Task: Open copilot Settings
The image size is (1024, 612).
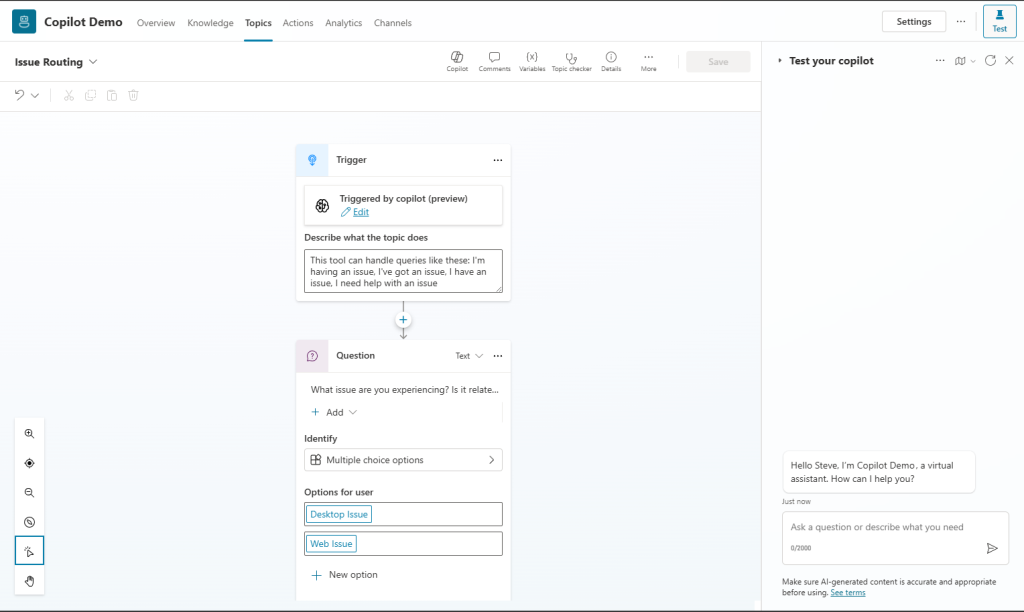Action: point(913,20)
